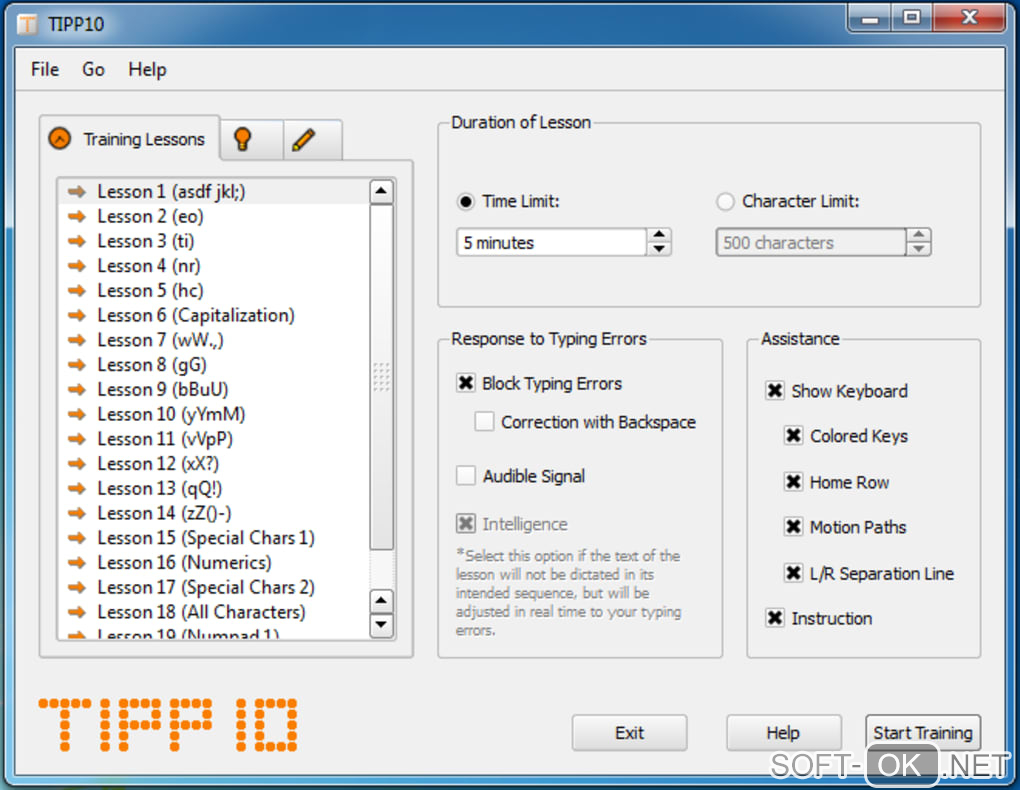1020x790 pixels.
Task: Select Lesson 14 (zZ()-)
Action: (213, 513)
